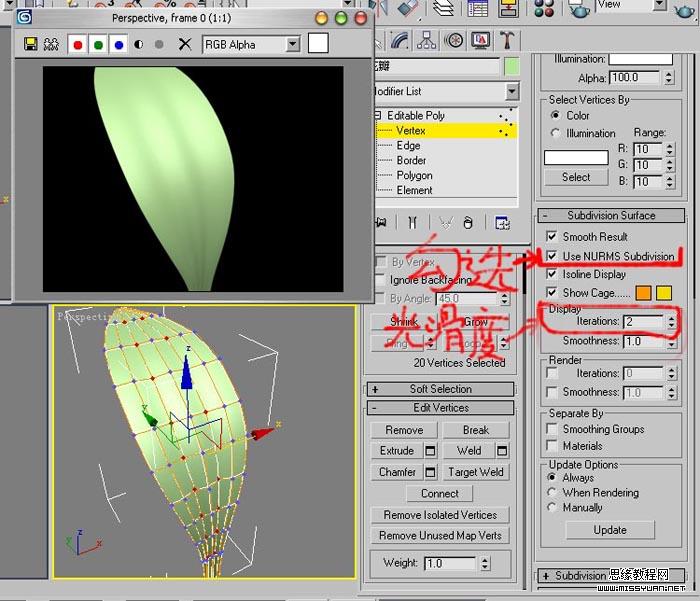Open Render Scene teapot icon
This screenshot has width=700, height=601.
[579, 9]
